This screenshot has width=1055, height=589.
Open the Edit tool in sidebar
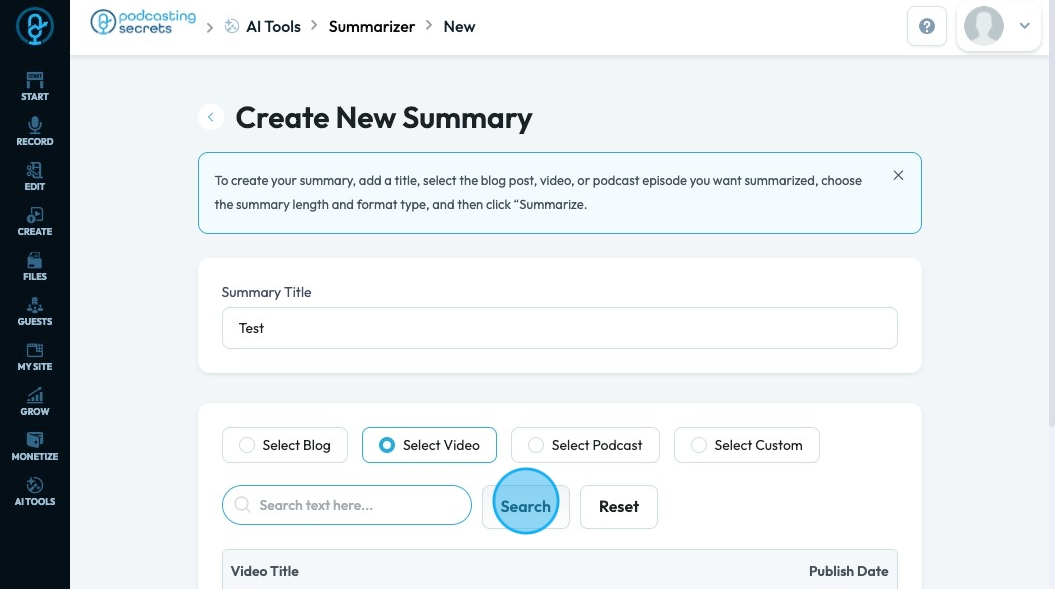tap(34, 176)
